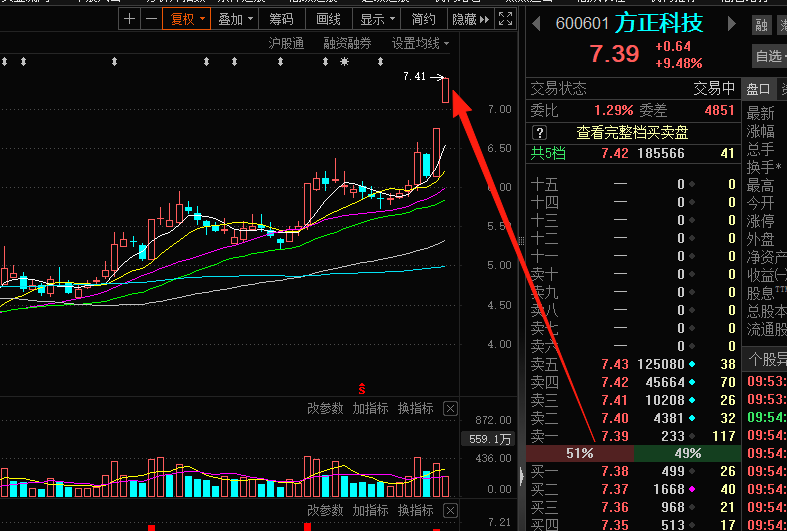This screenshot has width=787, height=531.
Task: Select 卖一 price 7.39
Action: click(615, 436)
